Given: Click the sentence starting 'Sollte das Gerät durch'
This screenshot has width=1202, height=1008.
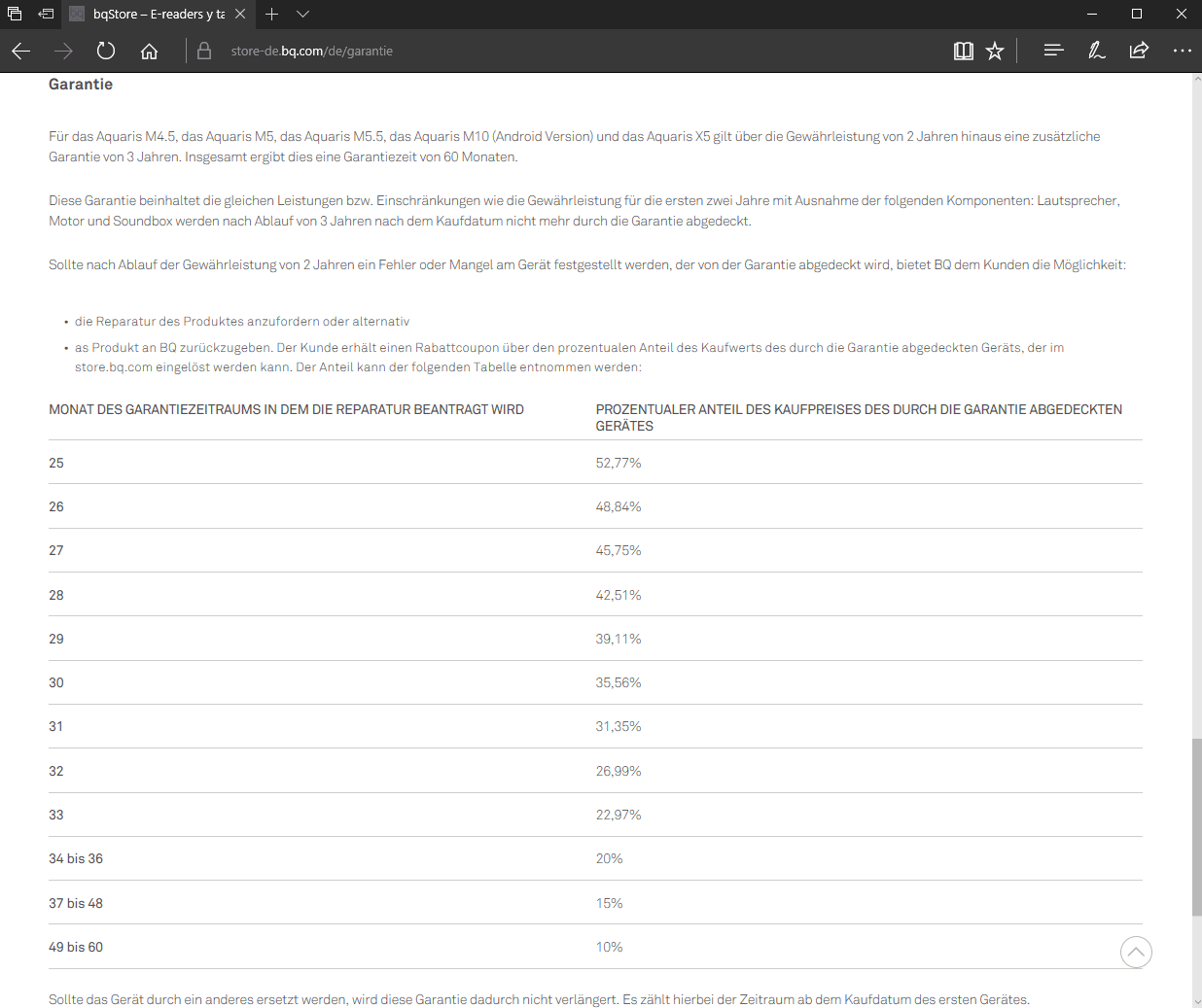Looking at the screenshot, I should (539, 999).
